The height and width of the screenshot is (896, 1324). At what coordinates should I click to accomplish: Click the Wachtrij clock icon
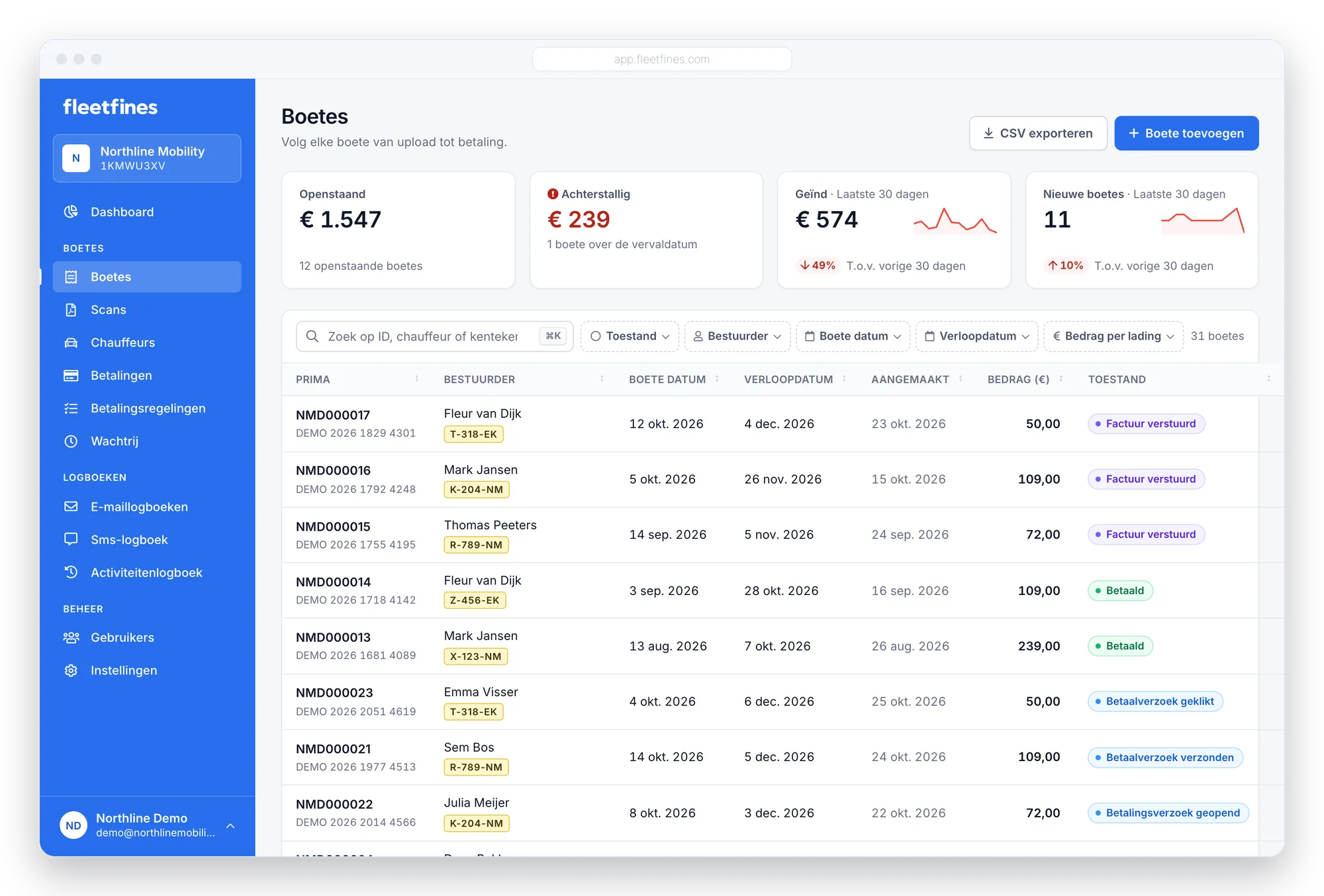click(x=71, y=441)
